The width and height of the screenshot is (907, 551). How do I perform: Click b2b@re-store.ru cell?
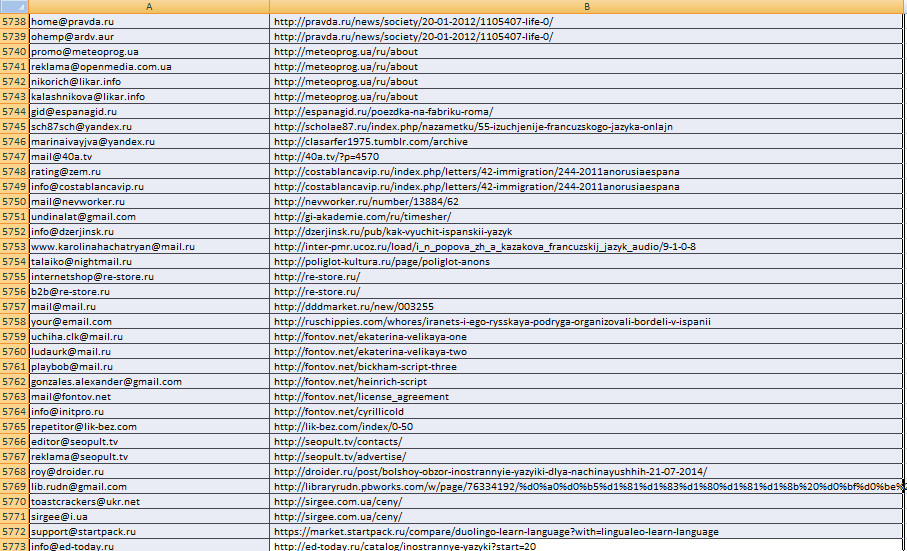pyautogui.click(x=149, y=291)
